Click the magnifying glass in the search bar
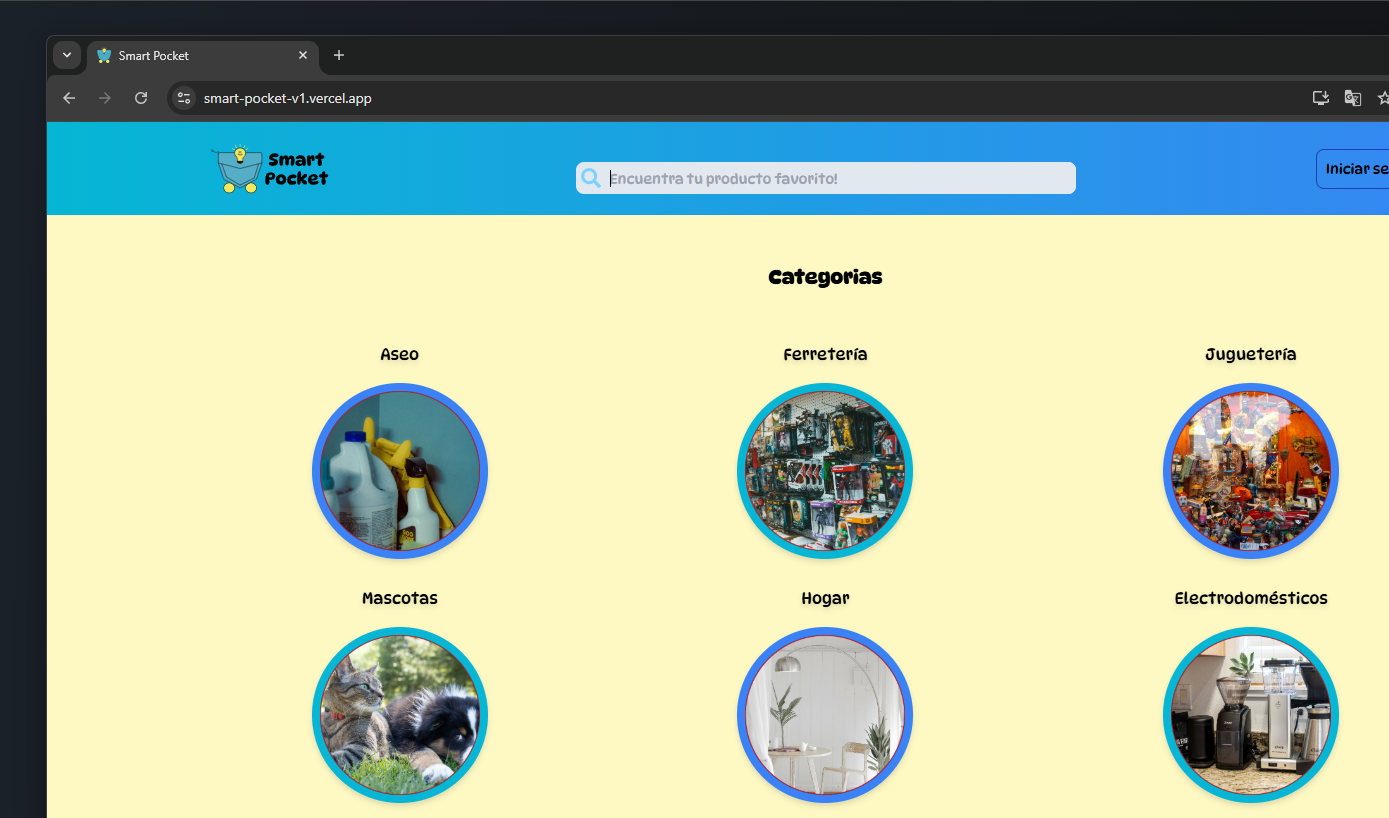The width and height of the screenshot is (1389, 818). coord(591,177)
